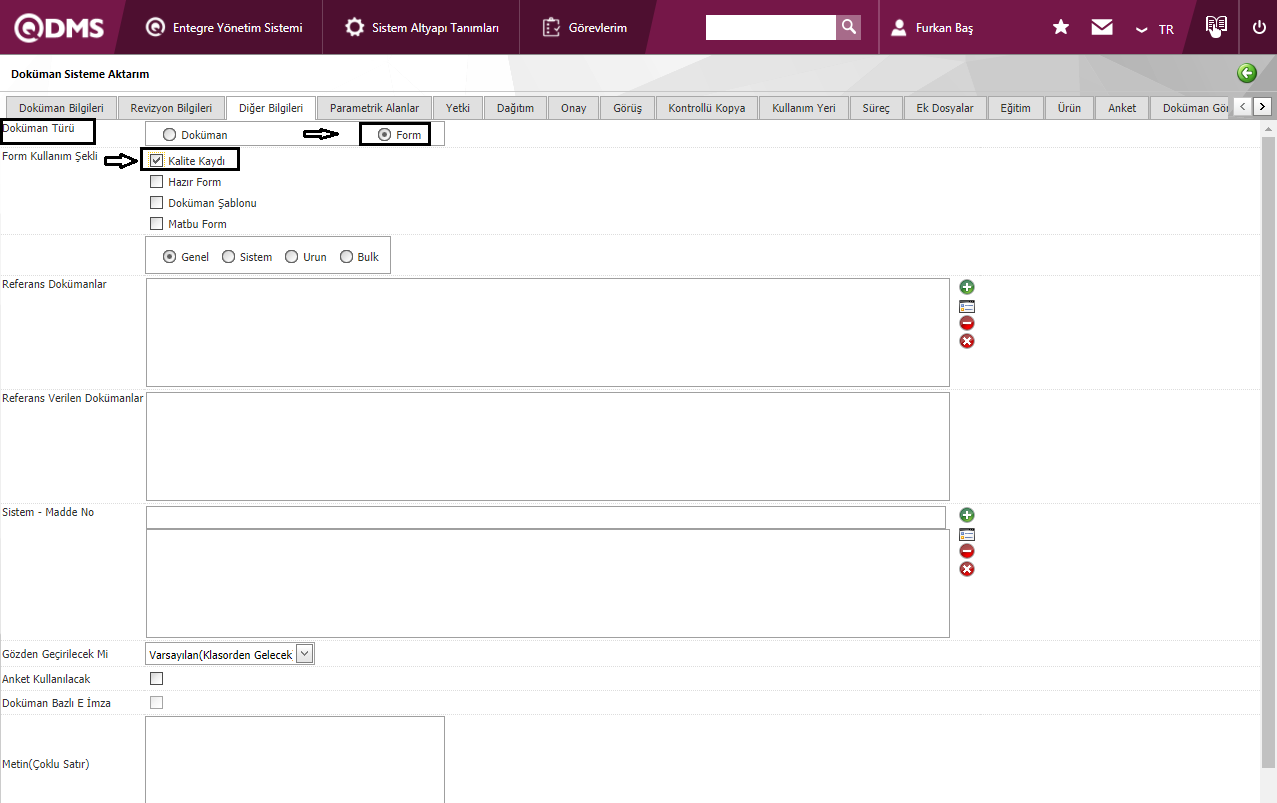Check the Matbu Form checkbox
This screenshot has width=1277, height=803.
[x=156, y=224]
